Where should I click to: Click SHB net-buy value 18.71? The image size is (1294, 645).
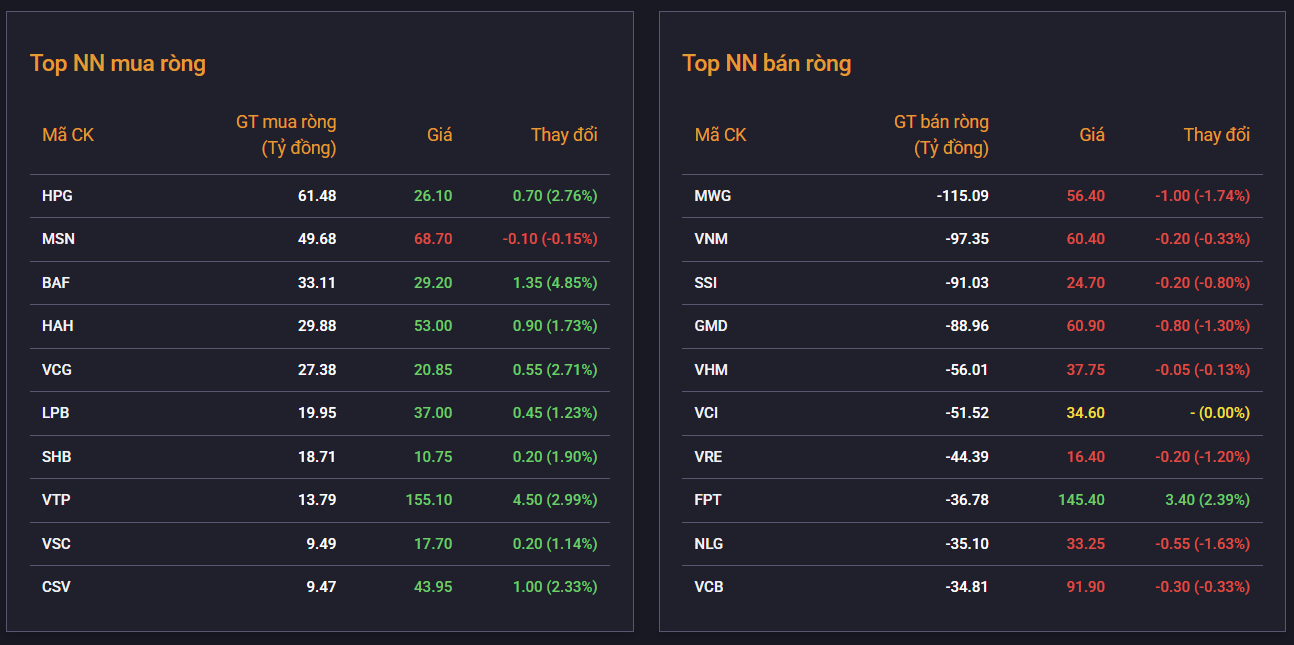click(x=318, y=457)
